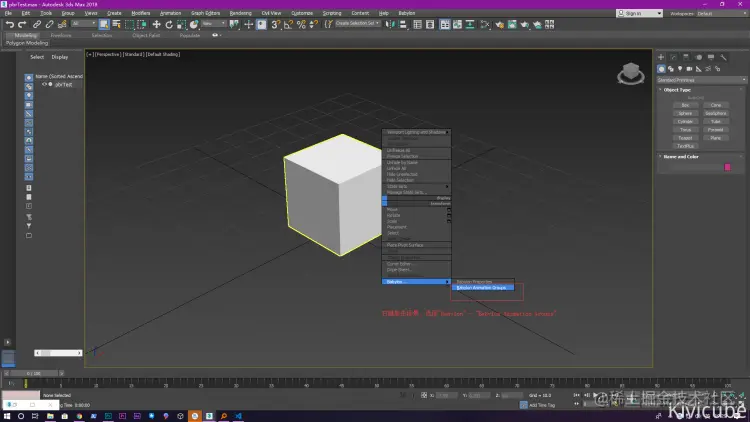Open Select by Name dialog
This screenshot has height=422, width=750.
(116, 24)
